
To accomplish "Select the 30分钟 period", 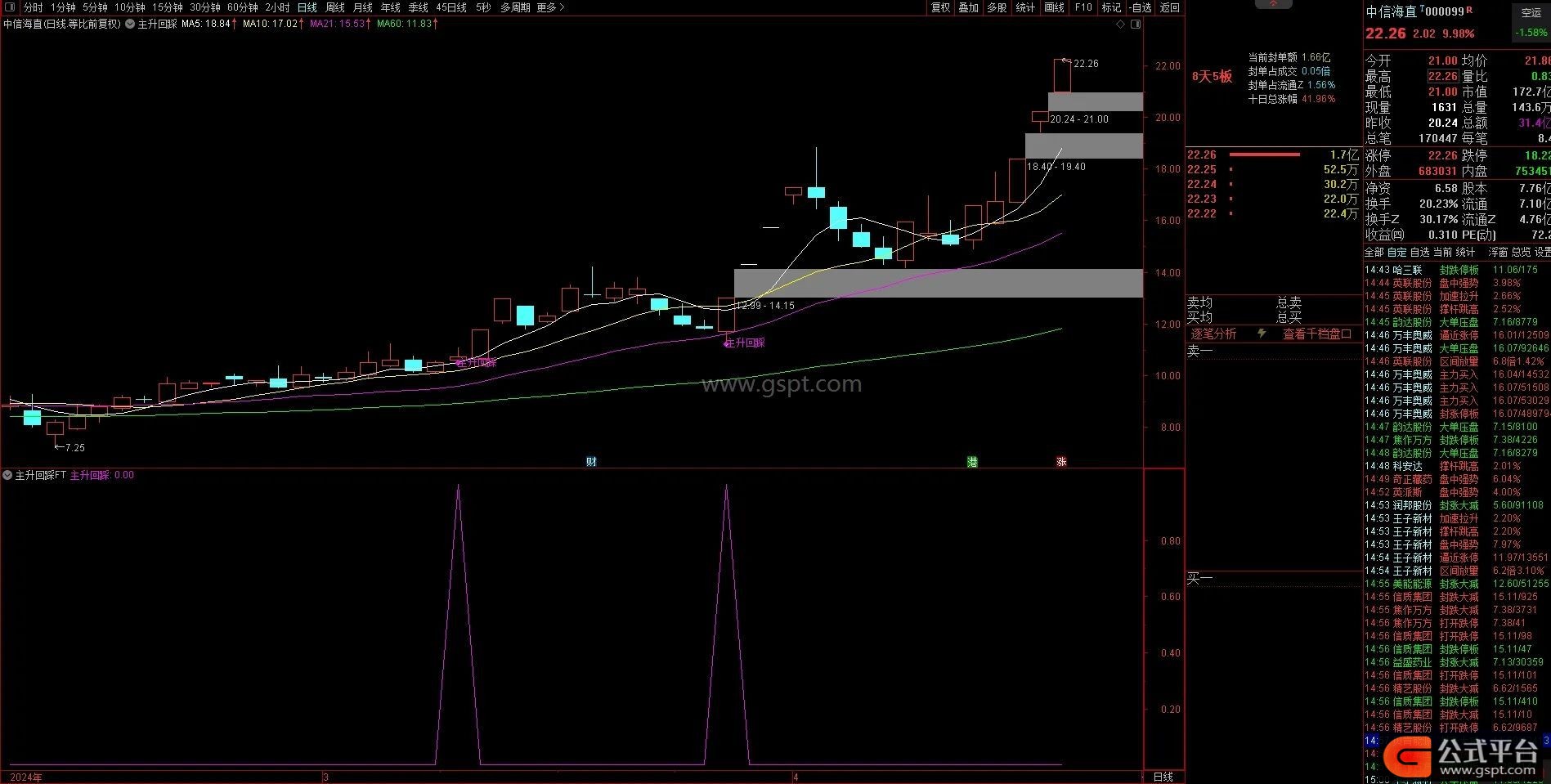I will (x=205, y=7).
